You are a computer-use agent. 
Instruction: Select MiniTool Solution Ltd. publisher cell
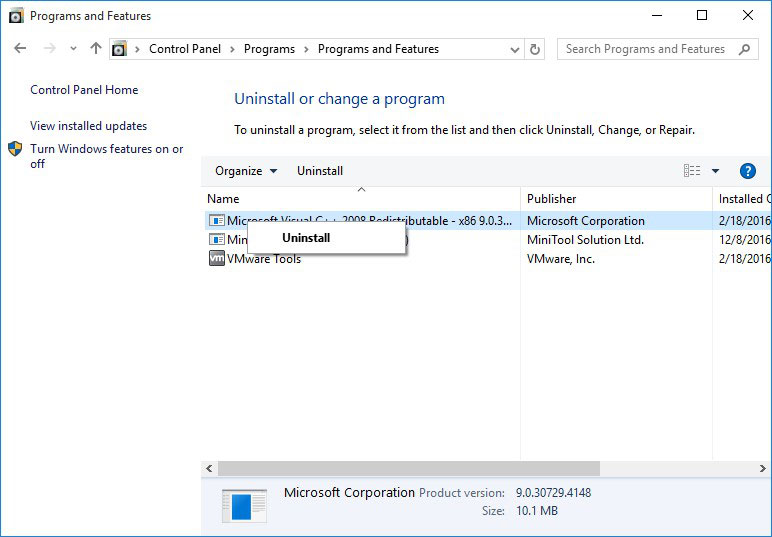tap(585, 240)
